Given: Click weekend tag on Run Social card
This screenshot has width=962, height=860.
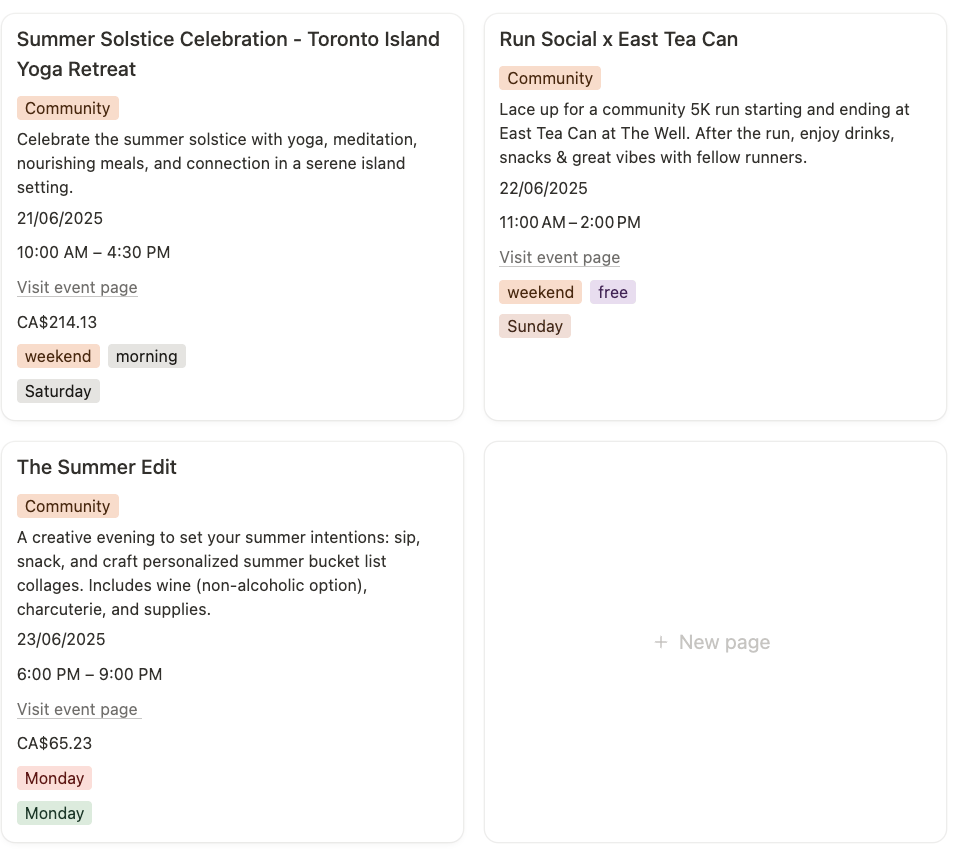Looking at the screenshot, I should coord(541,292).
